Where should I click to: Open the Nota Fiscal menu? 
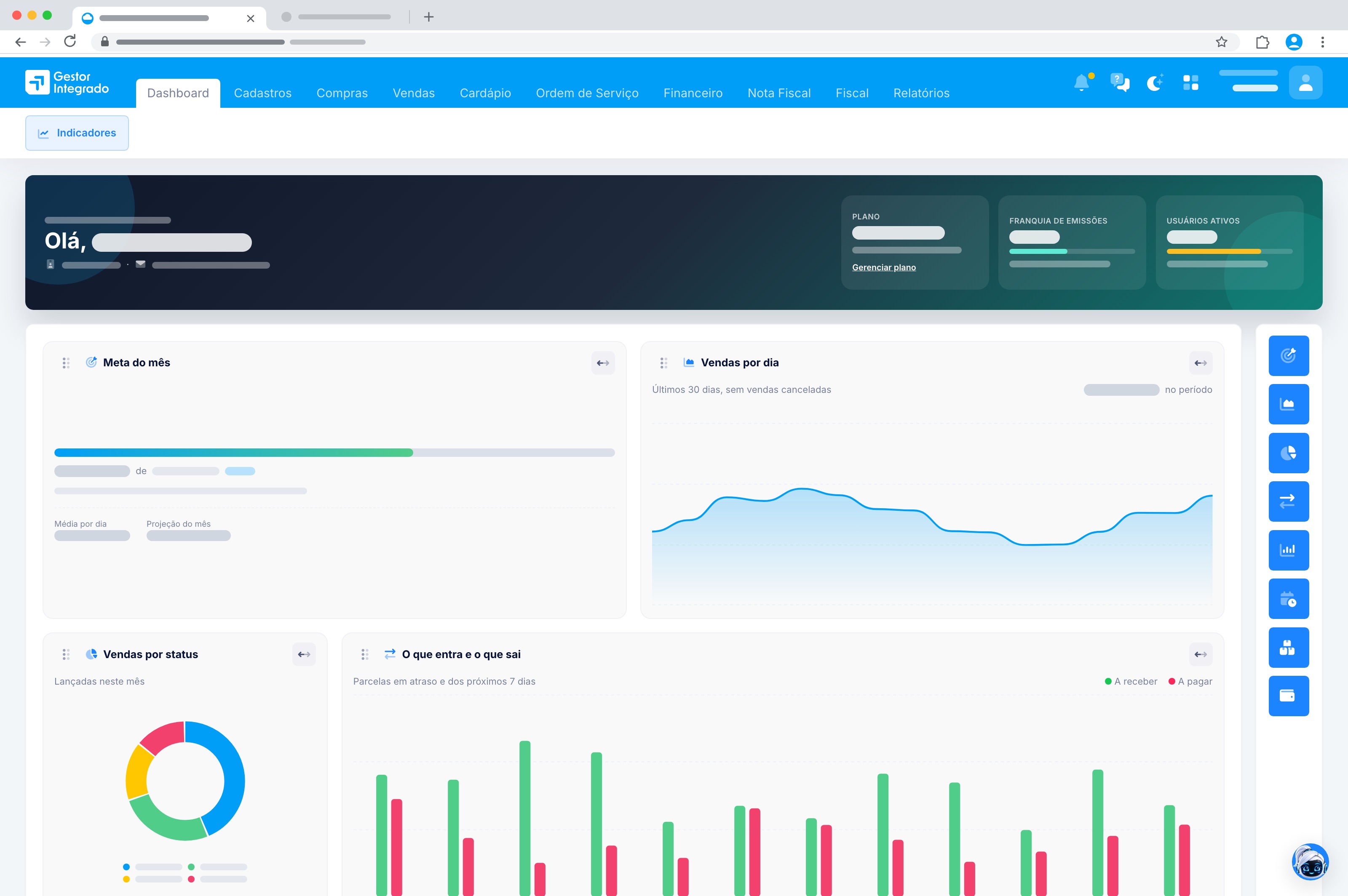click(779, 93)
